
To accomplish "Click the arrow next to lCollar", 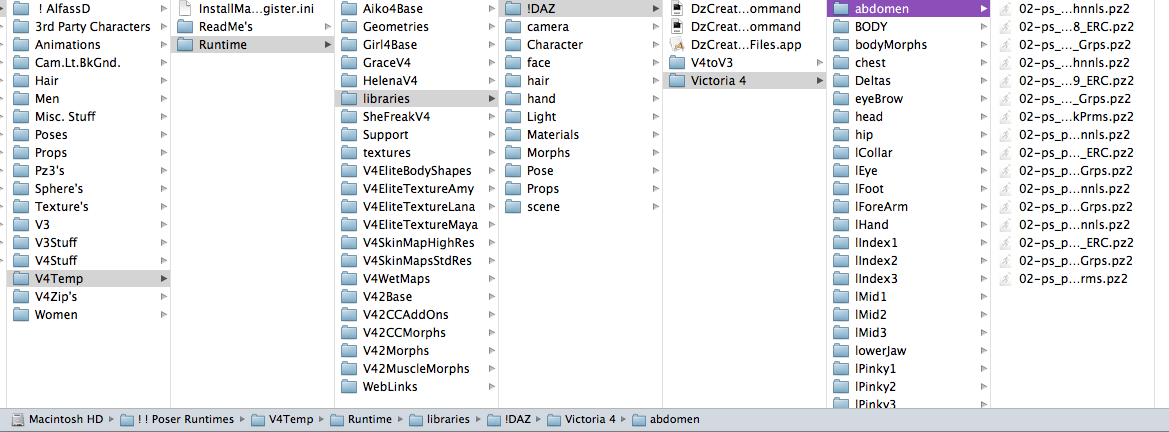I will coord(983,153).
